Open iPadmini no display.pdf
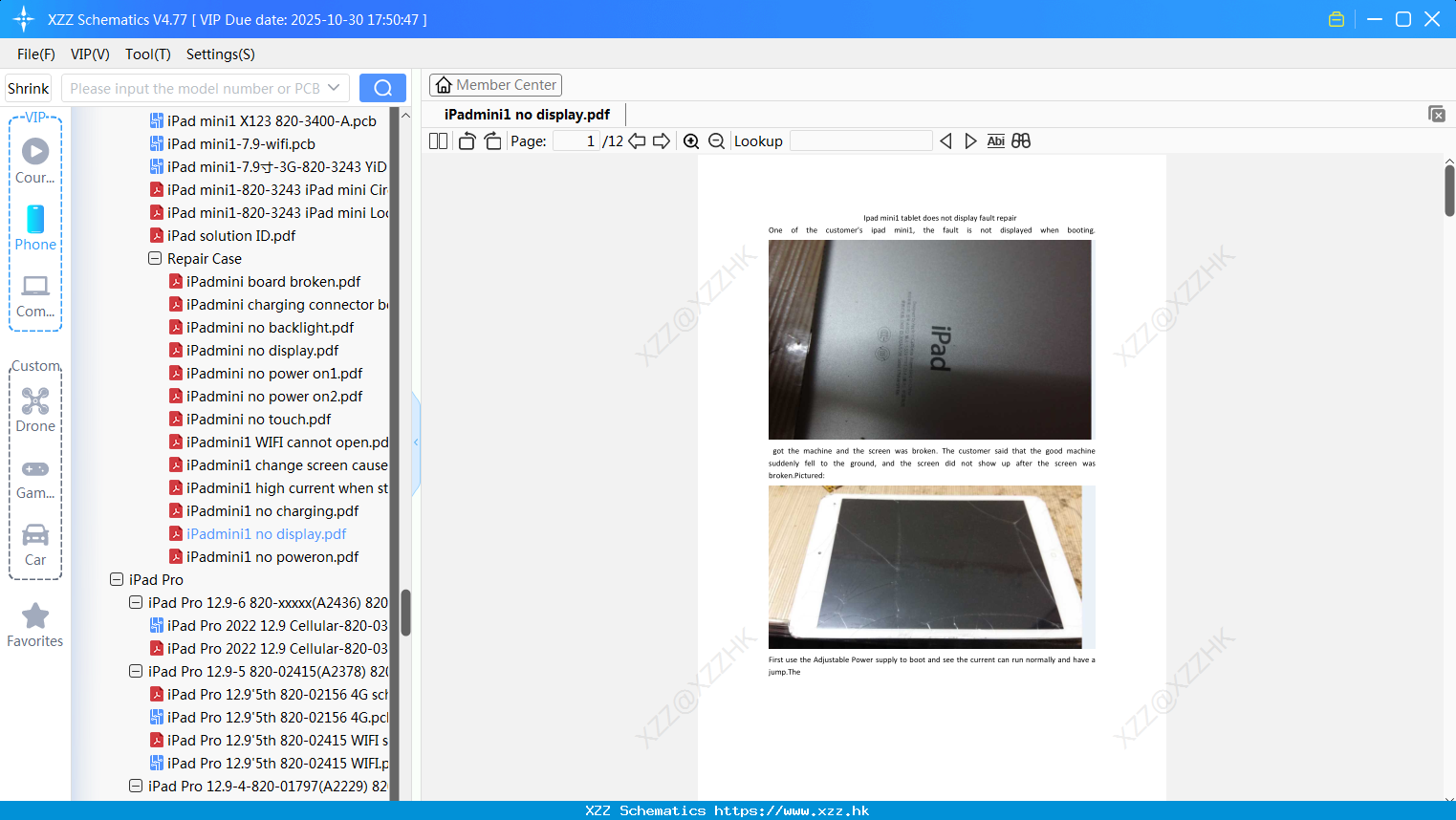This screenshot has height=820, width=1456. click(253, 350)
